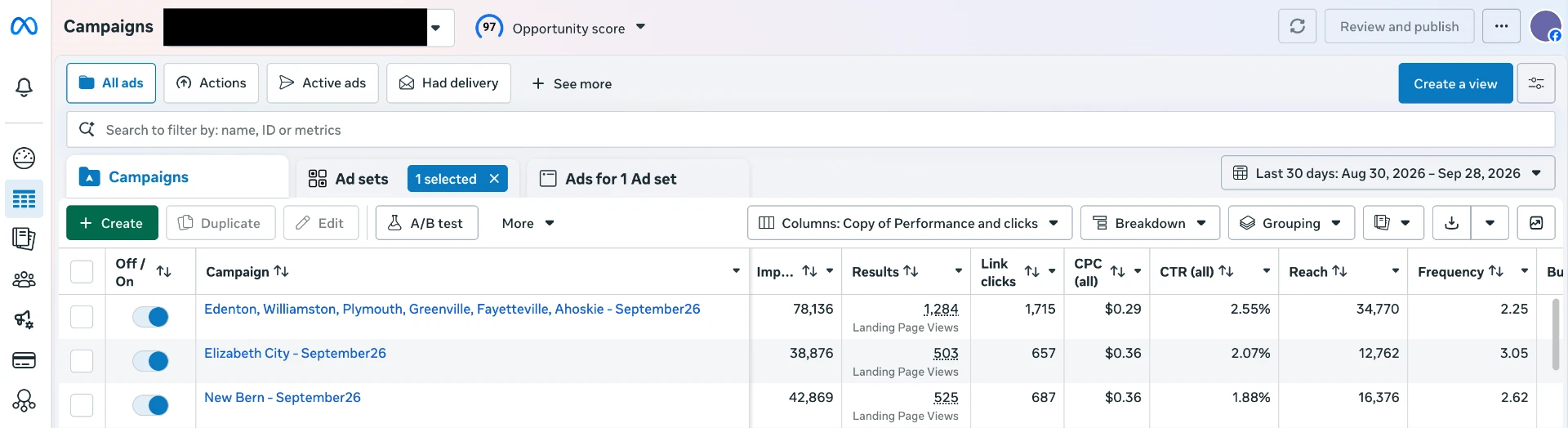
Task: Open Billing card icon in sidebar
Action: pyautogui.click(x=24, y=360)
